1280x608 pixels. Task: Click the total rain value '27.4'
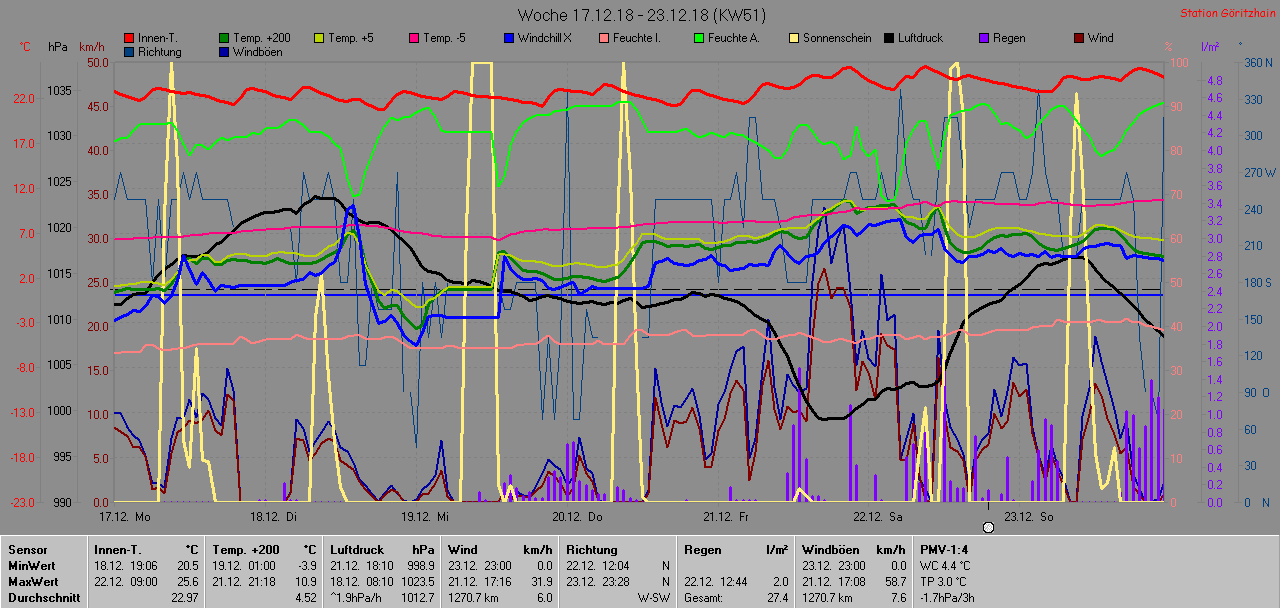click(x=776, y=597)
